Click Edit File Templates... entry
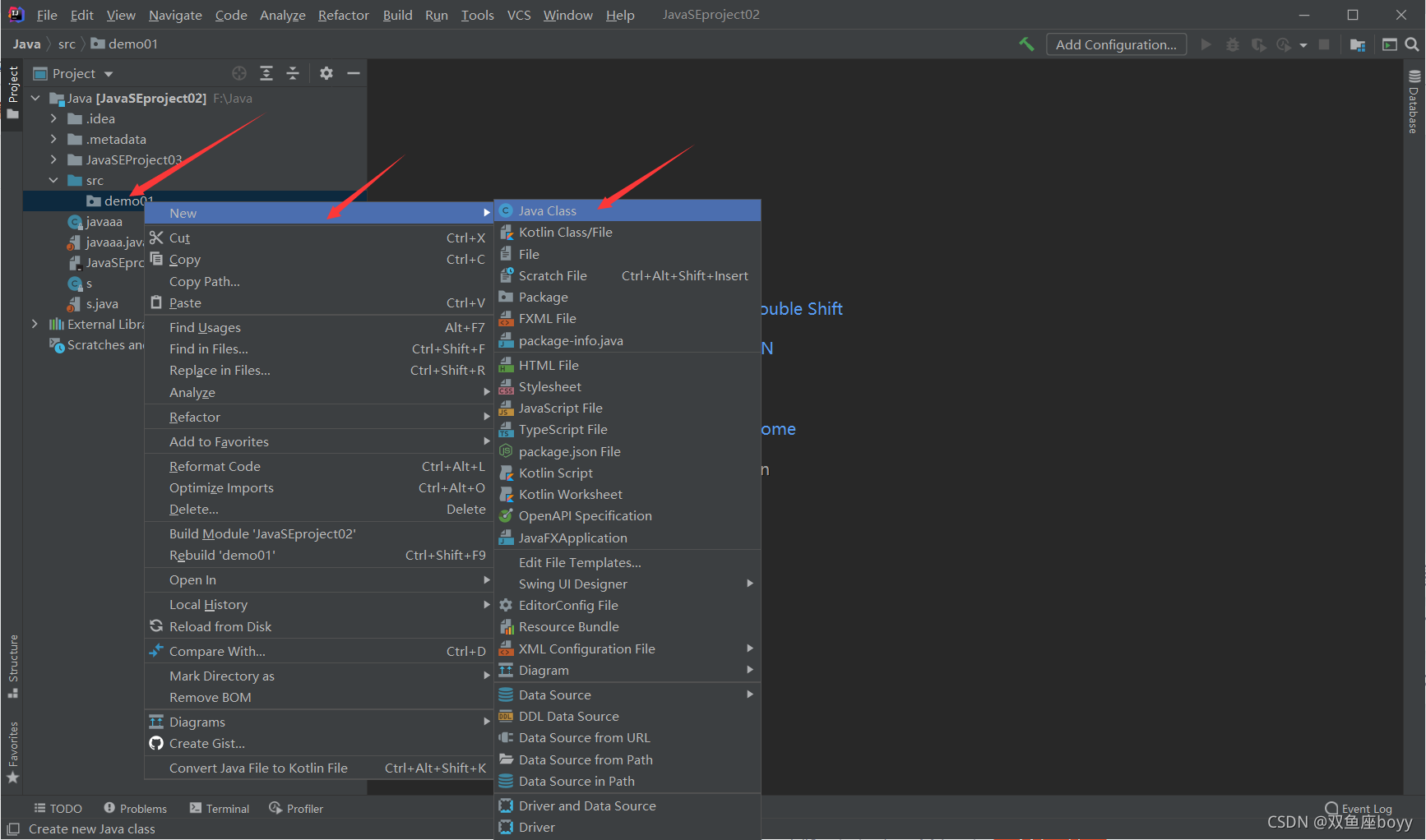Viewport: 1426px width, 840px height. pos(627,562)
